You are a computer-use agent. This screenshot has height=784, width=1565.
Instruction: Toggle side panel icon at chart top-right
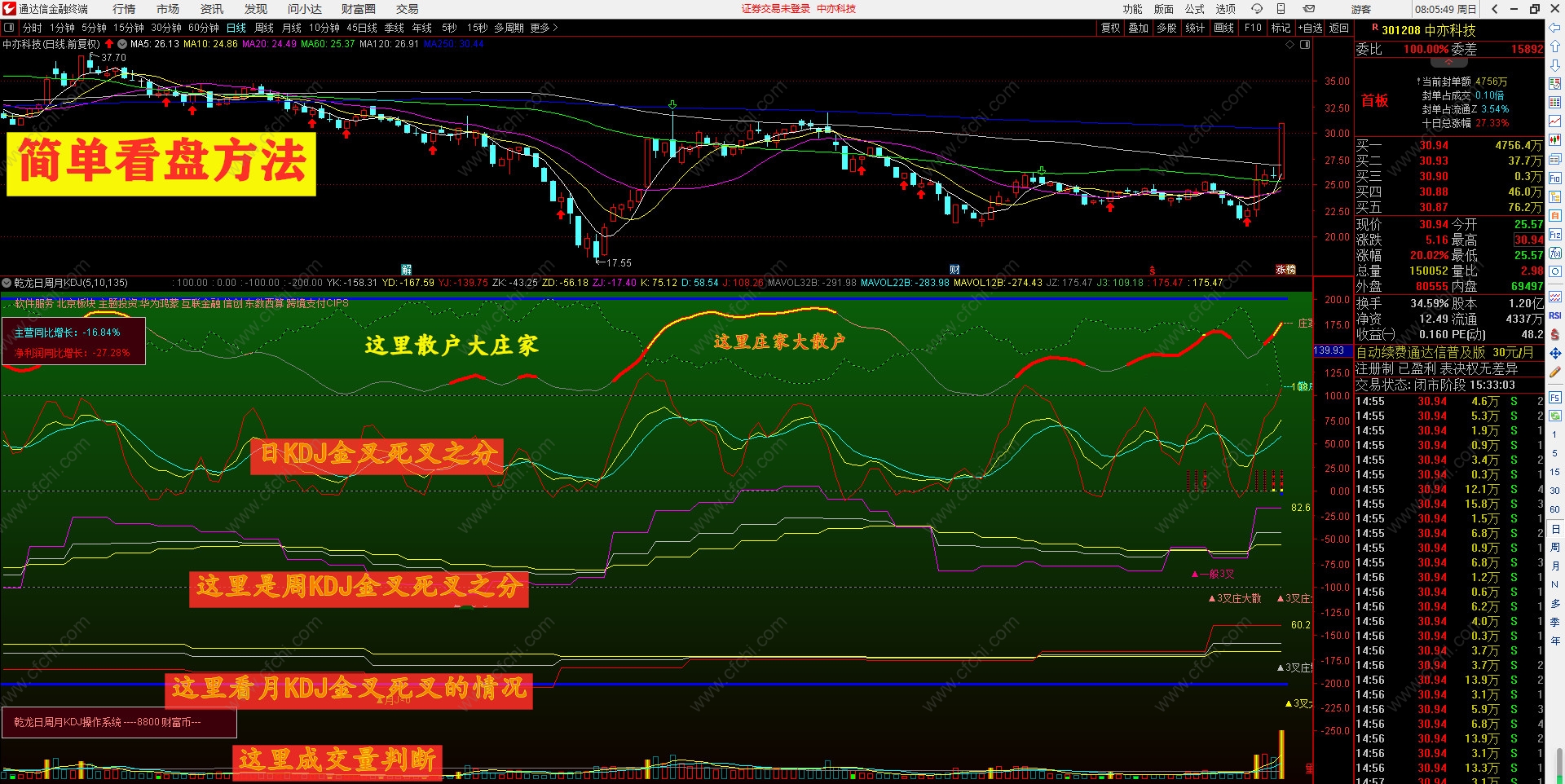click(x=1305, y=45)
